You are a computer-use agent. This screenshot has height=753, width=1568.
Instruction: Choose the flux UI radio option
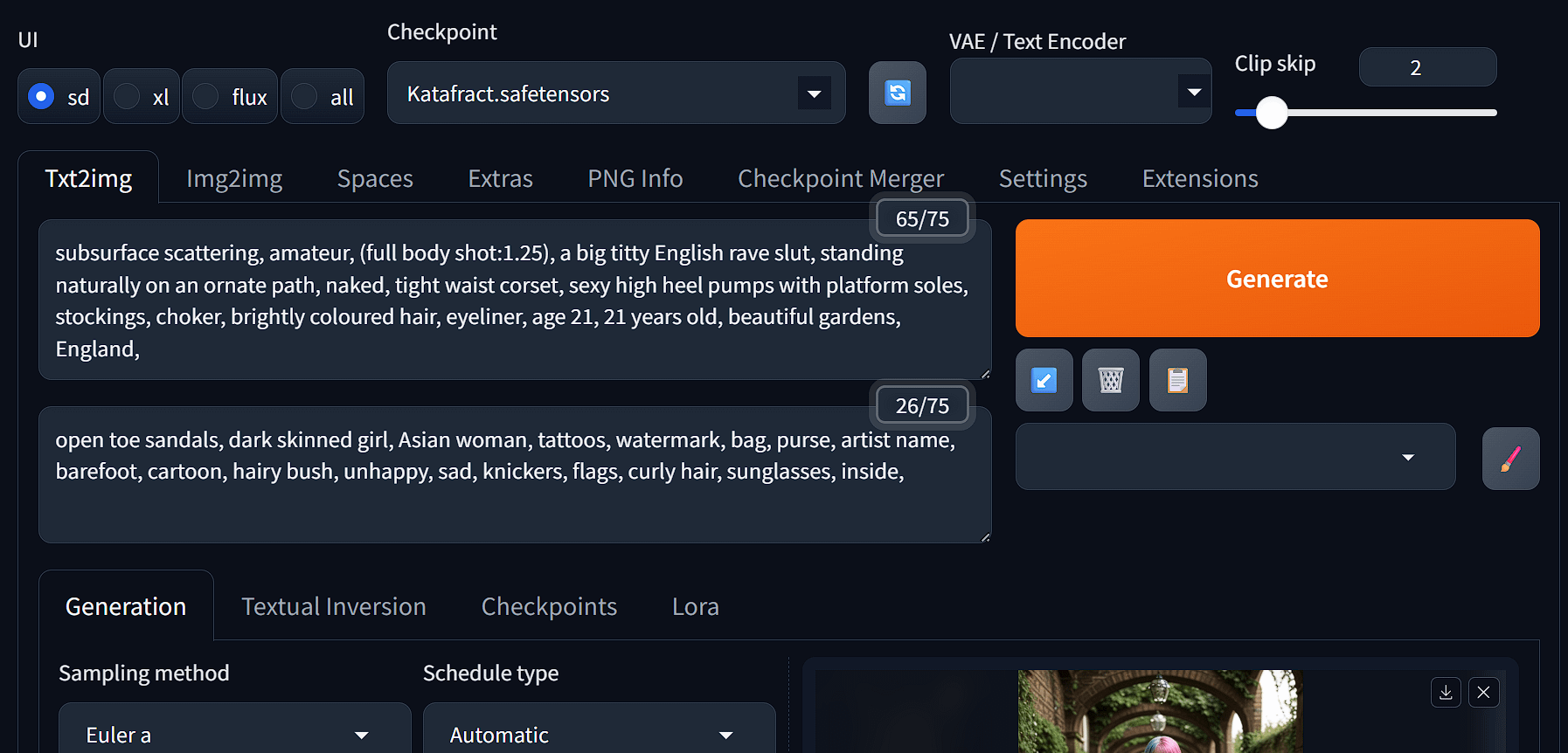point(206,96)
